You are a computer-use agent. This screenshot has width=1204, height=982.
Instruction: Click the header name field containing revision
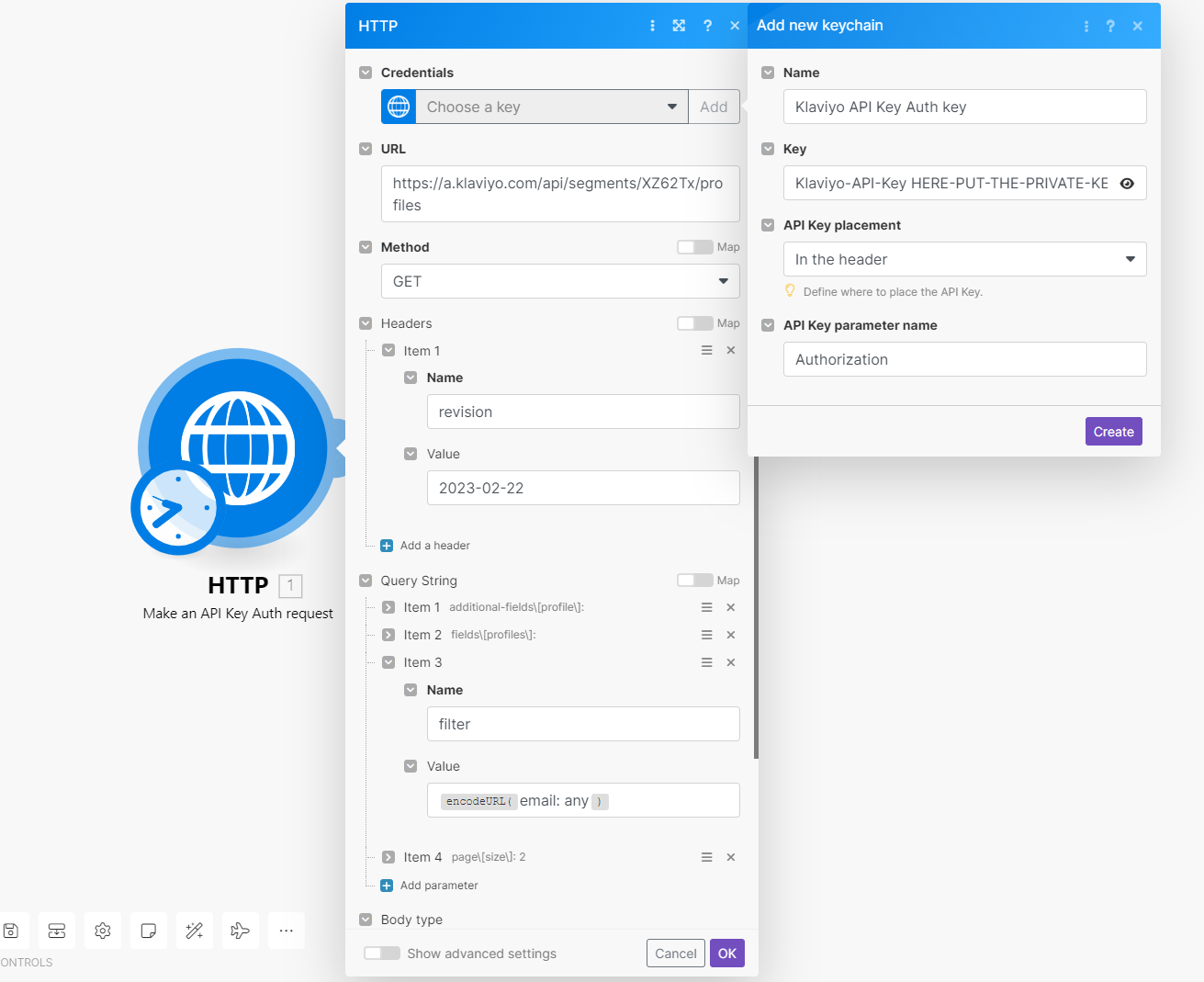tap(583, 412)
